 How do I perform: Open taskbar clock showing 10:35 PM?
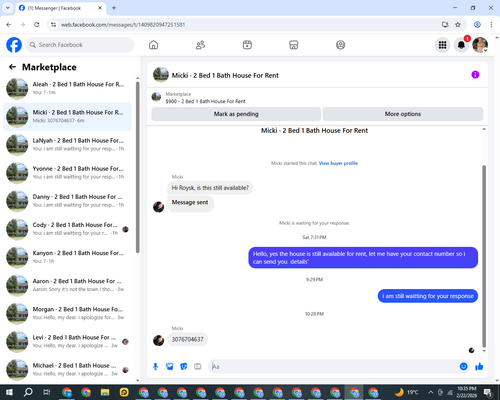coord(467,392)
